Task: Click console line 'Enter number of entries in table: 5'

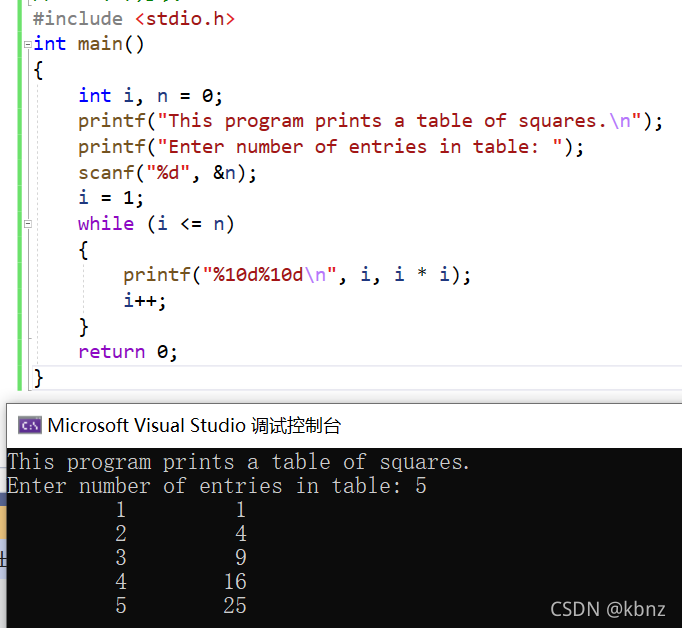Action: tap(217, 486)
